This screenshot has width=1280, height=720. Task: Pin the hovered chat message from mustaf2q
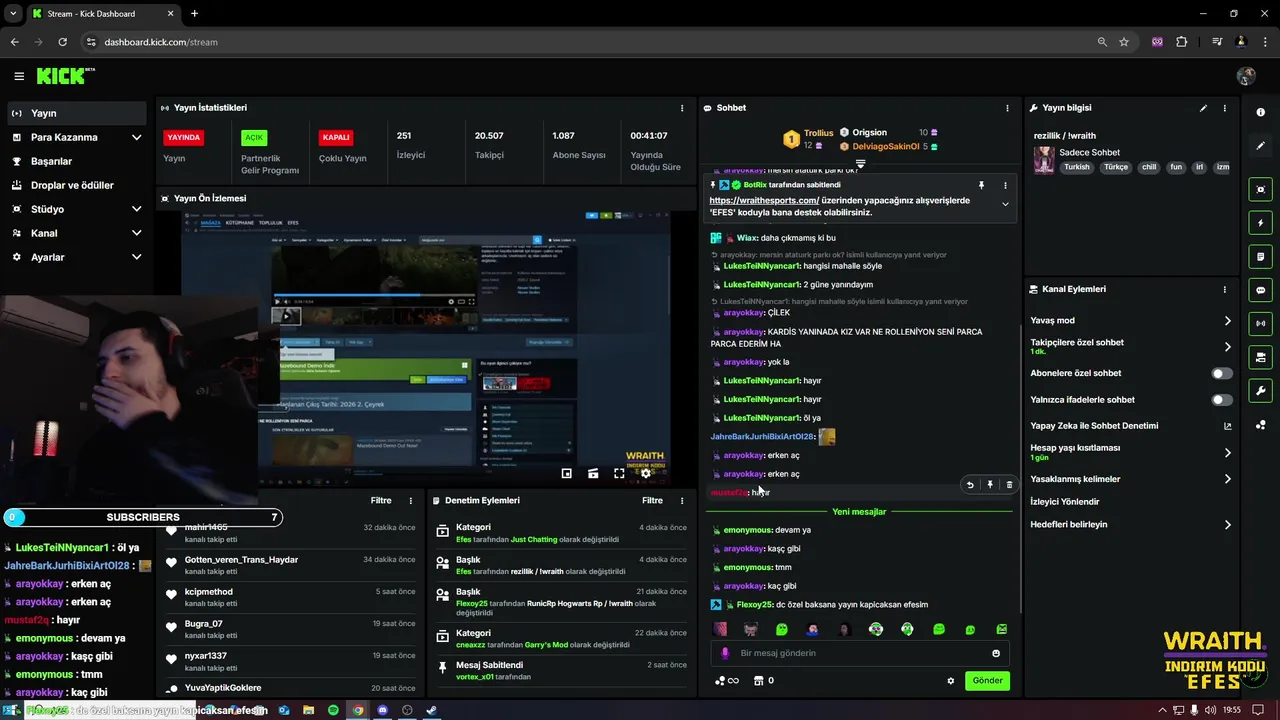[x=990, y=485]
